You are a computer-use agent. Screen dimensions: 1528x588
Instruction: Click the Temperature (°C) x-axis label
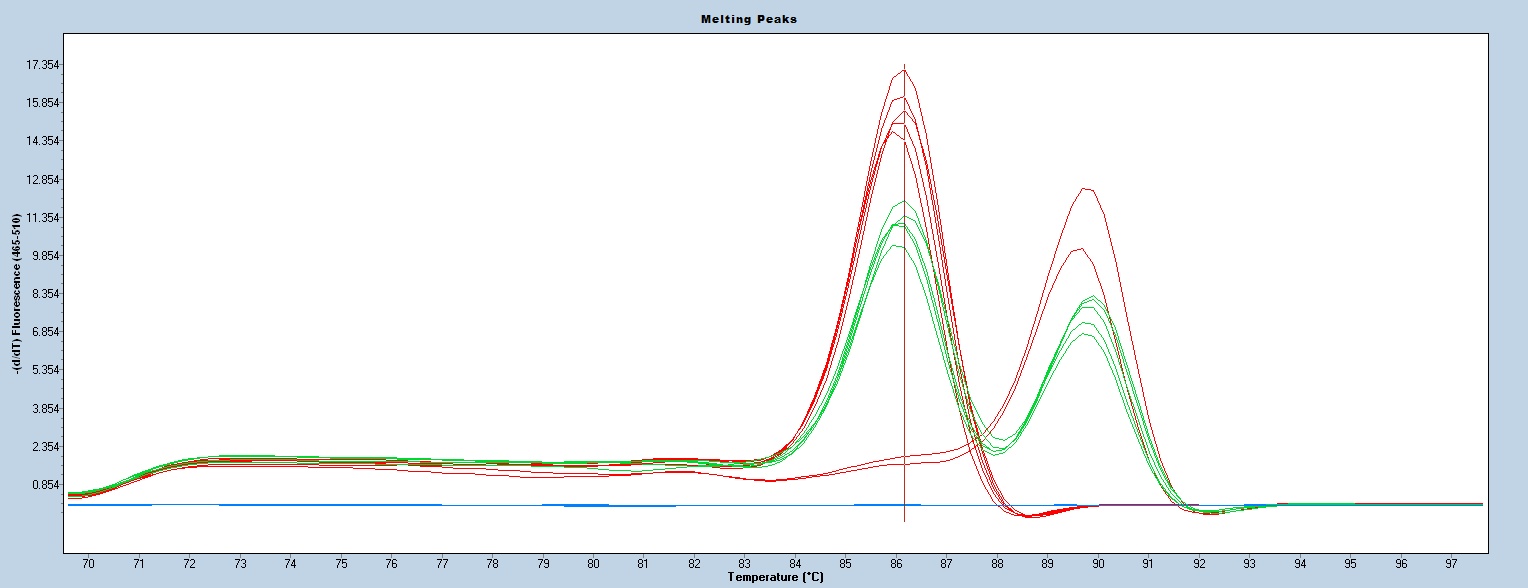(776, 578)
